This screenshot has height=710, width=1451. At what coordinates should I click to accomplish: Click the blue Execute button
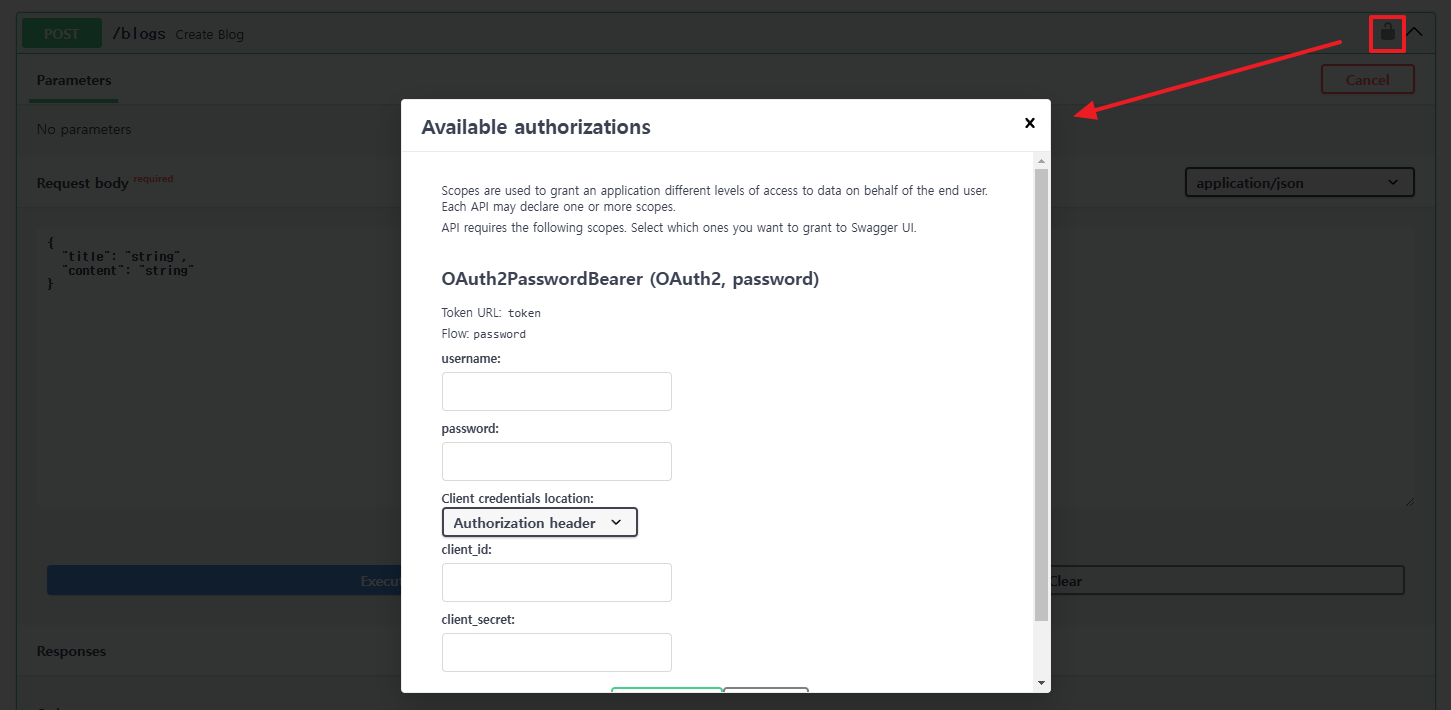(224, 580)
